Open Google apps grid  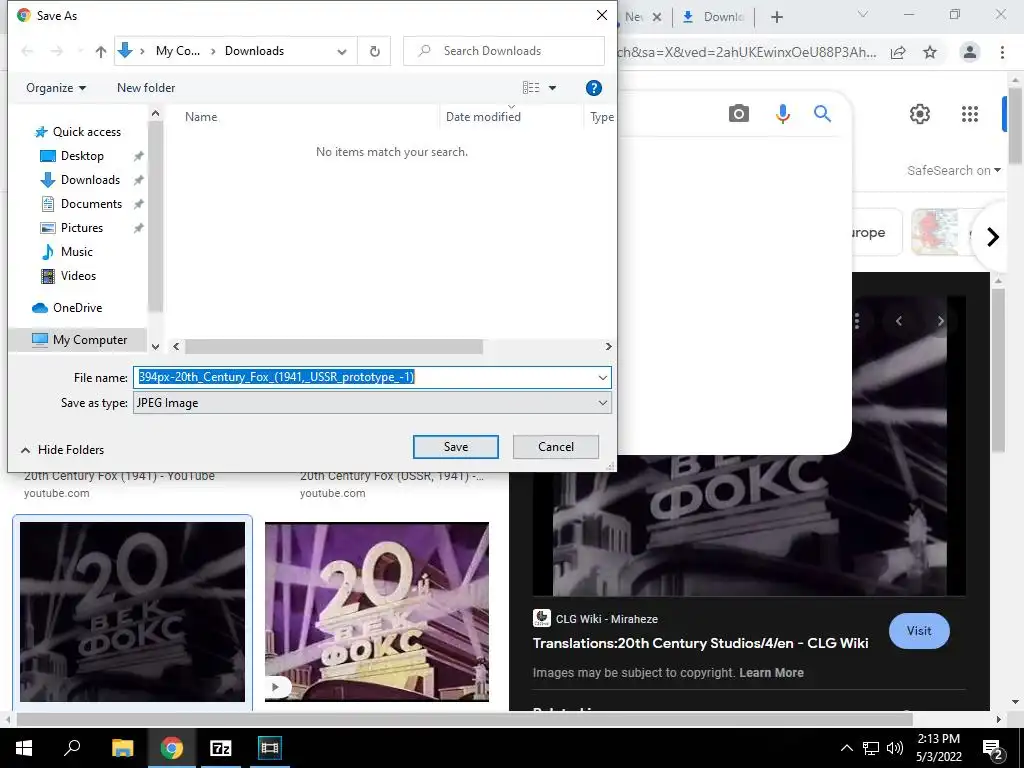pos(970,114)
